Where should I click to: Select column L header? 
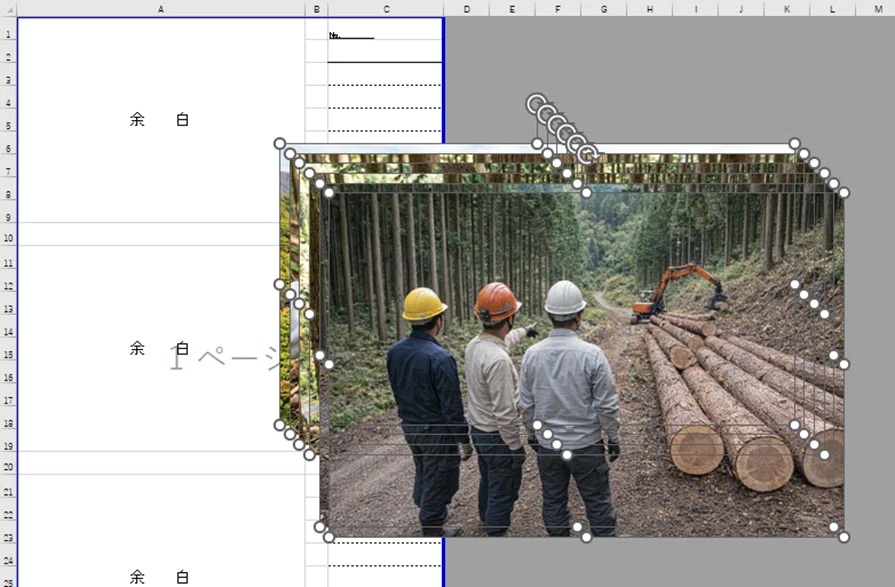pyautogui.click(x=832, y=9)
